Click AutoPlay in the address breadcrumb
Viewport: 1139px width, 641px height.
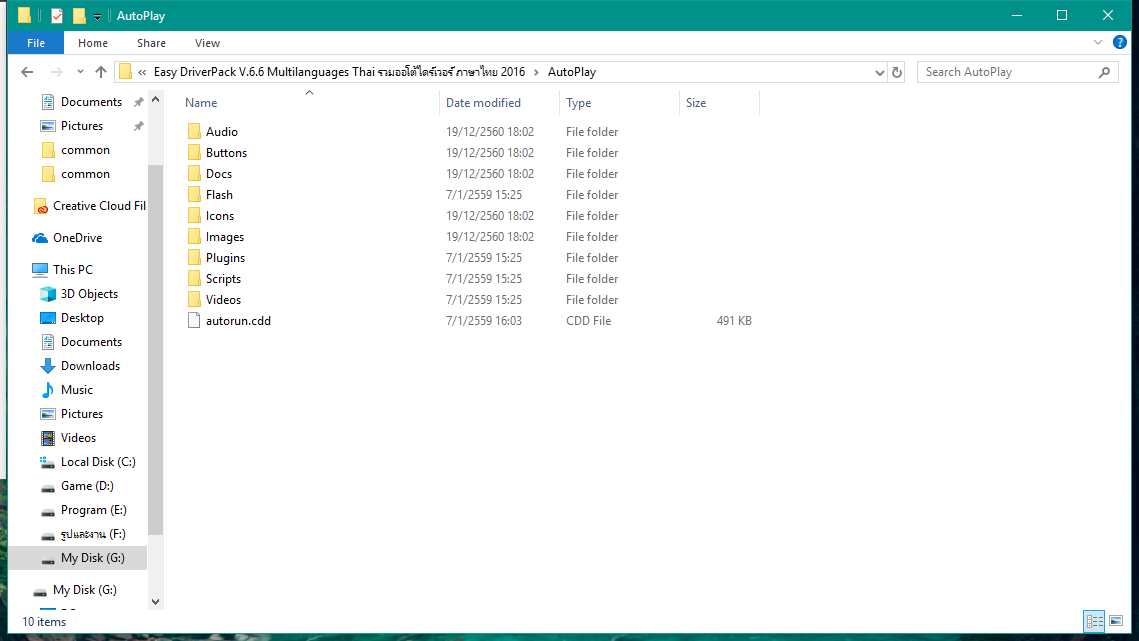[x=572, y=72]
